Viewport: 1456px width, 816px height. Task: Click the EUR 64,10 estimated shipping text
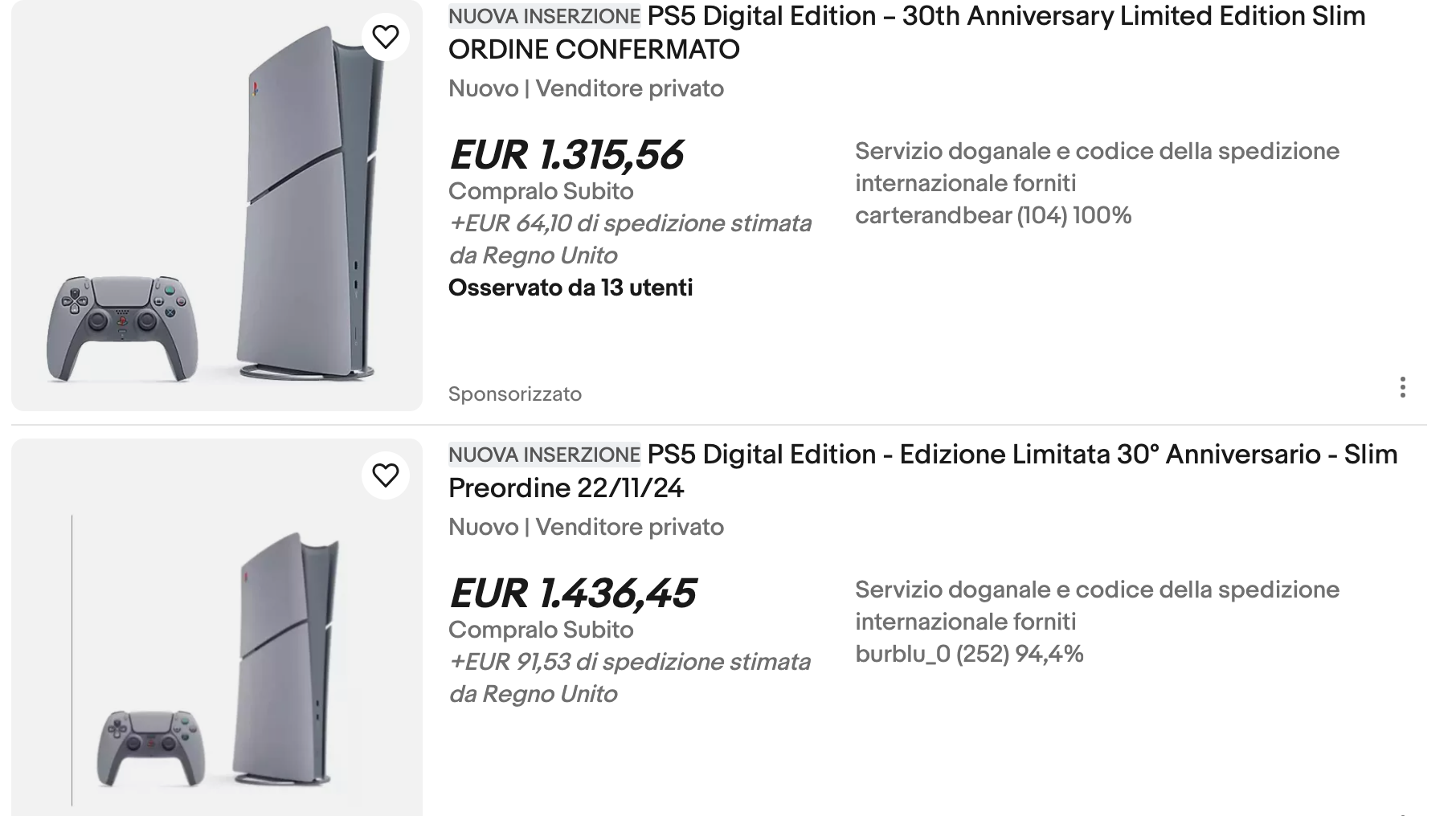click(630, 223)
